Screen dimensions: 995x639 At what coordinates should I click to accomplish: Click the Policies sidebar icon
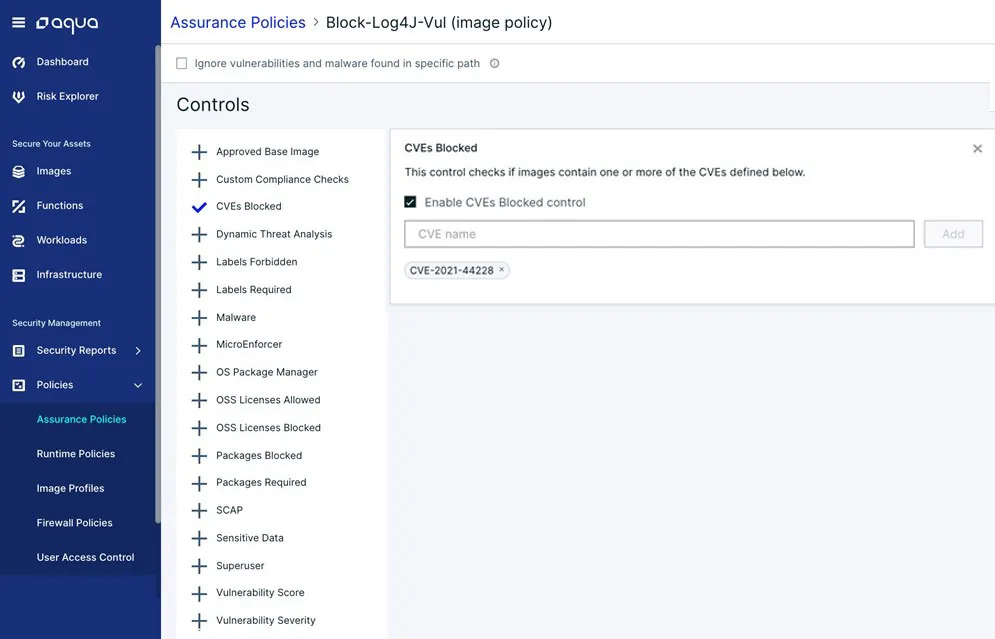(x=18, y=385)
